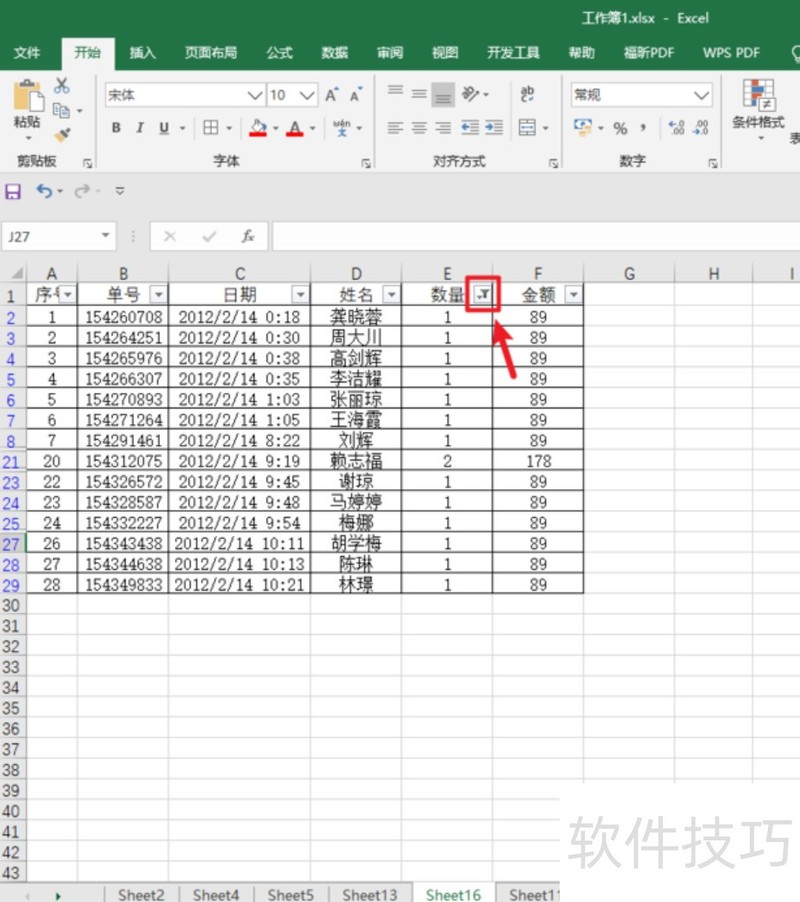Open the borders dropdown arrow

click(228, 128)
